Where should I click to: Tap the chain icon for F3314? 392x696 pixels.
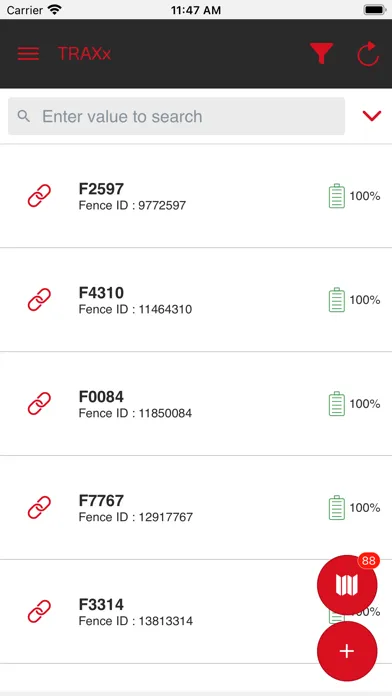[39, 611]
